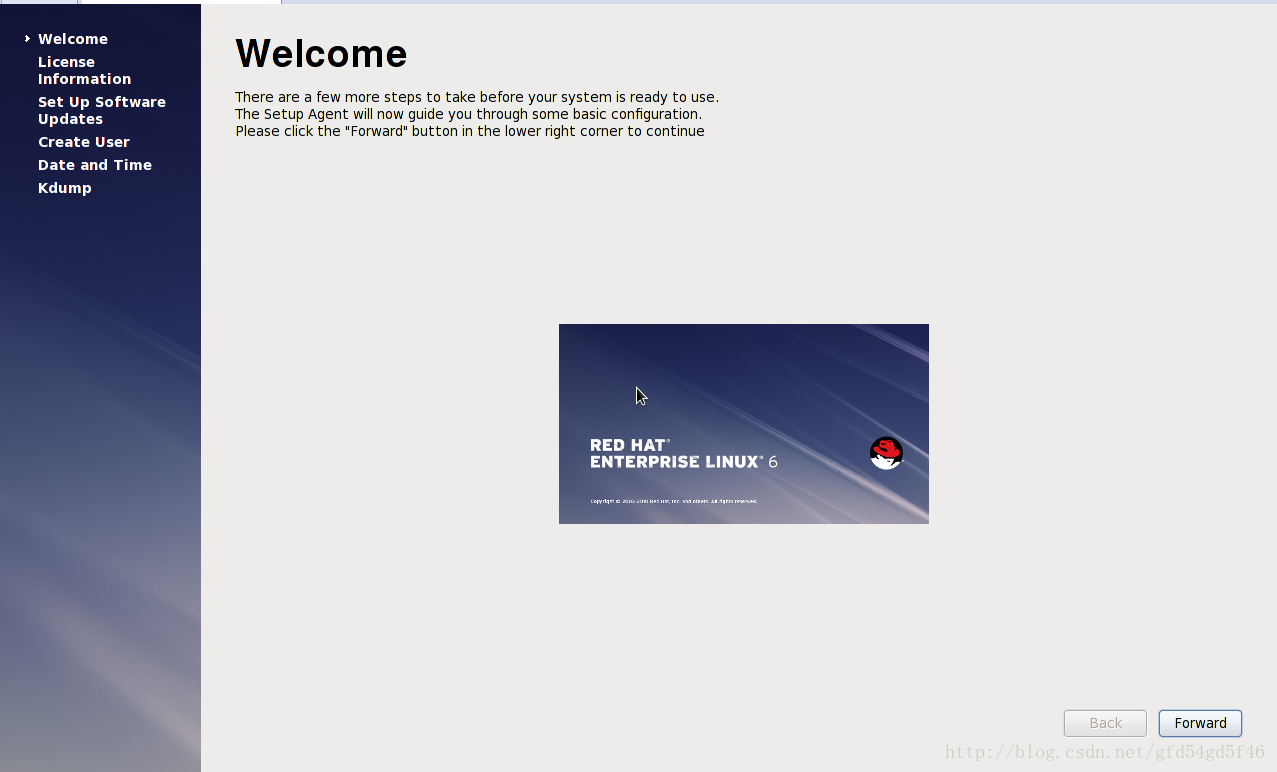This screenshot has height=772, width=1277.
Task: Click the line starting "There are a few more steps"
Action: point(477,97)
